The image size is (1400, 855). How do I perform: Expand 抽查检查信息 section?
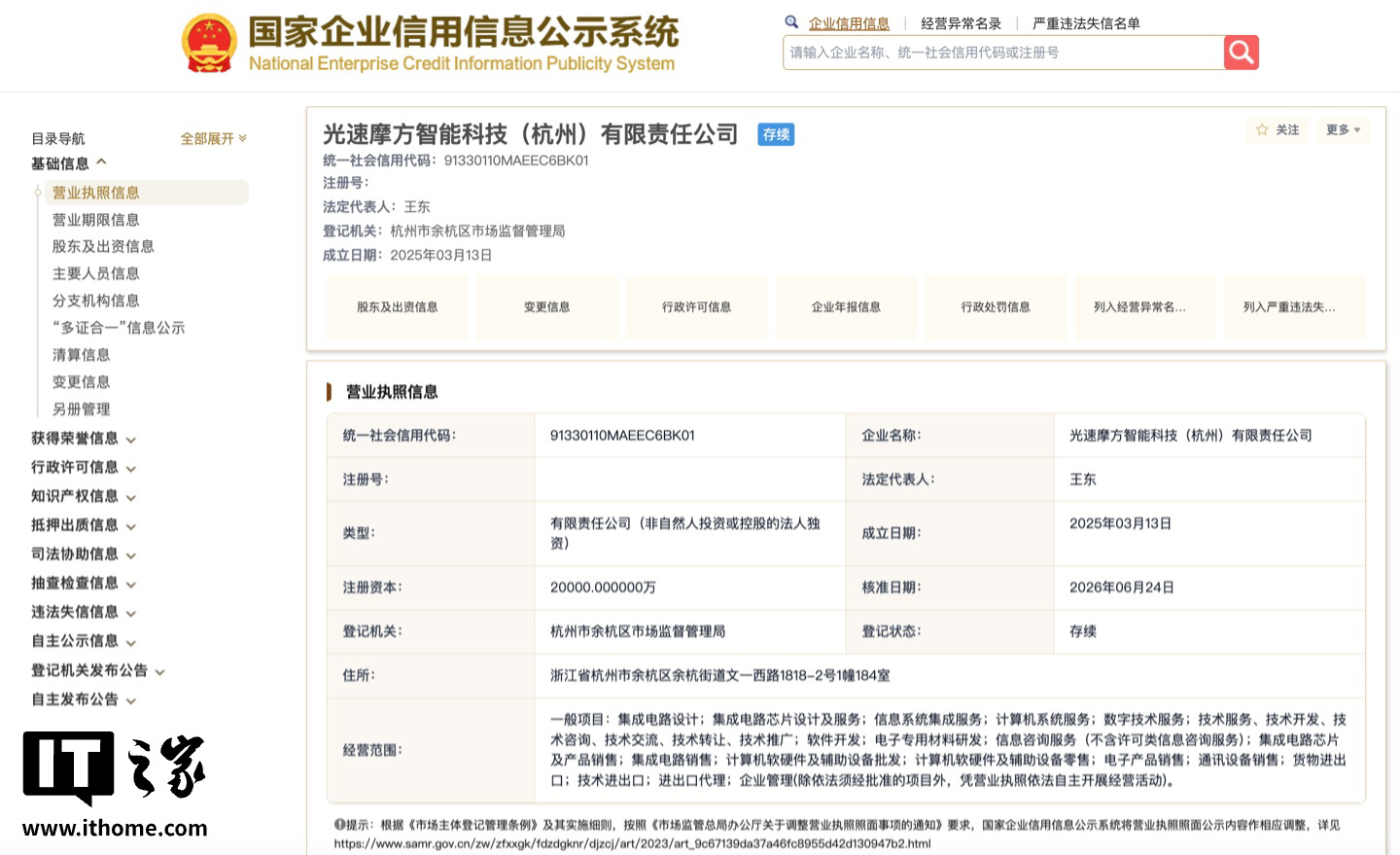pos(84,584)
